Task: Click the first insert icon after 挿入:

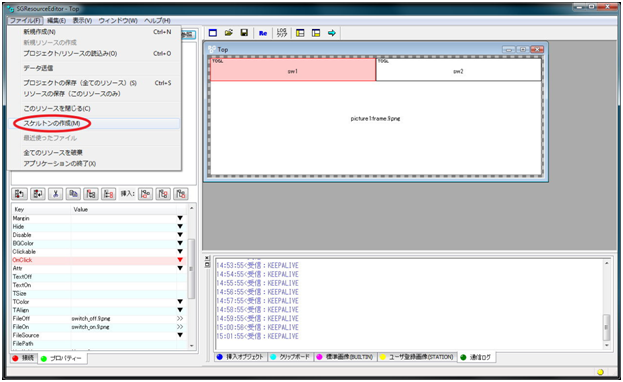Action: pos(146,194)
